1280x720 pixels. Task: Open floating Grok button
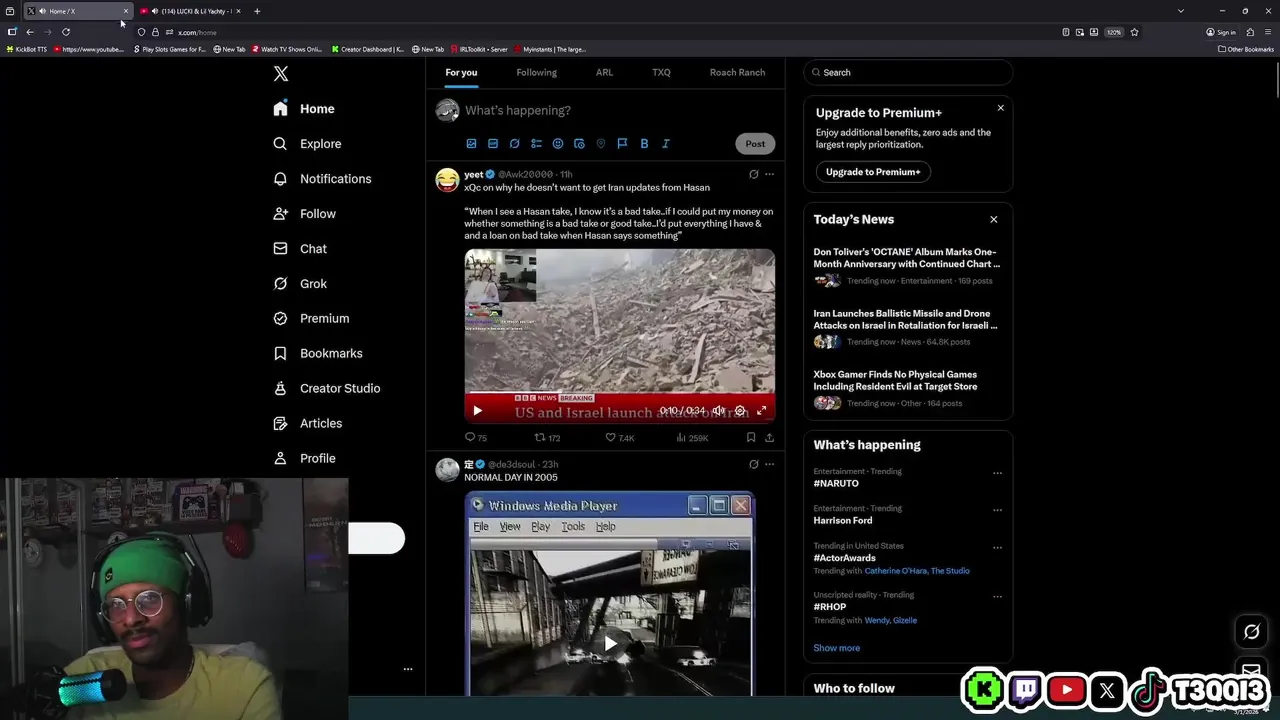click(x=1252, y=632)
